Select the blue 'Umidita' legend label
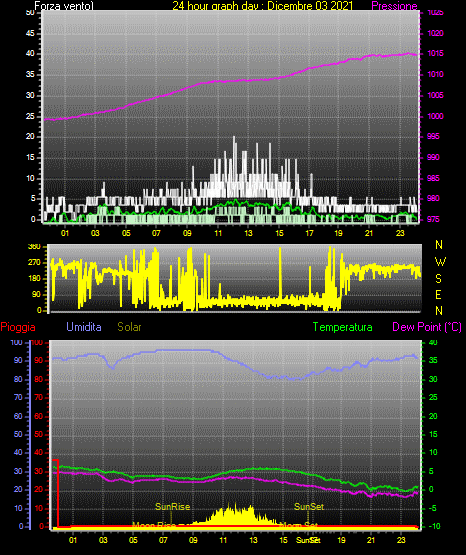 pos(84,327)
